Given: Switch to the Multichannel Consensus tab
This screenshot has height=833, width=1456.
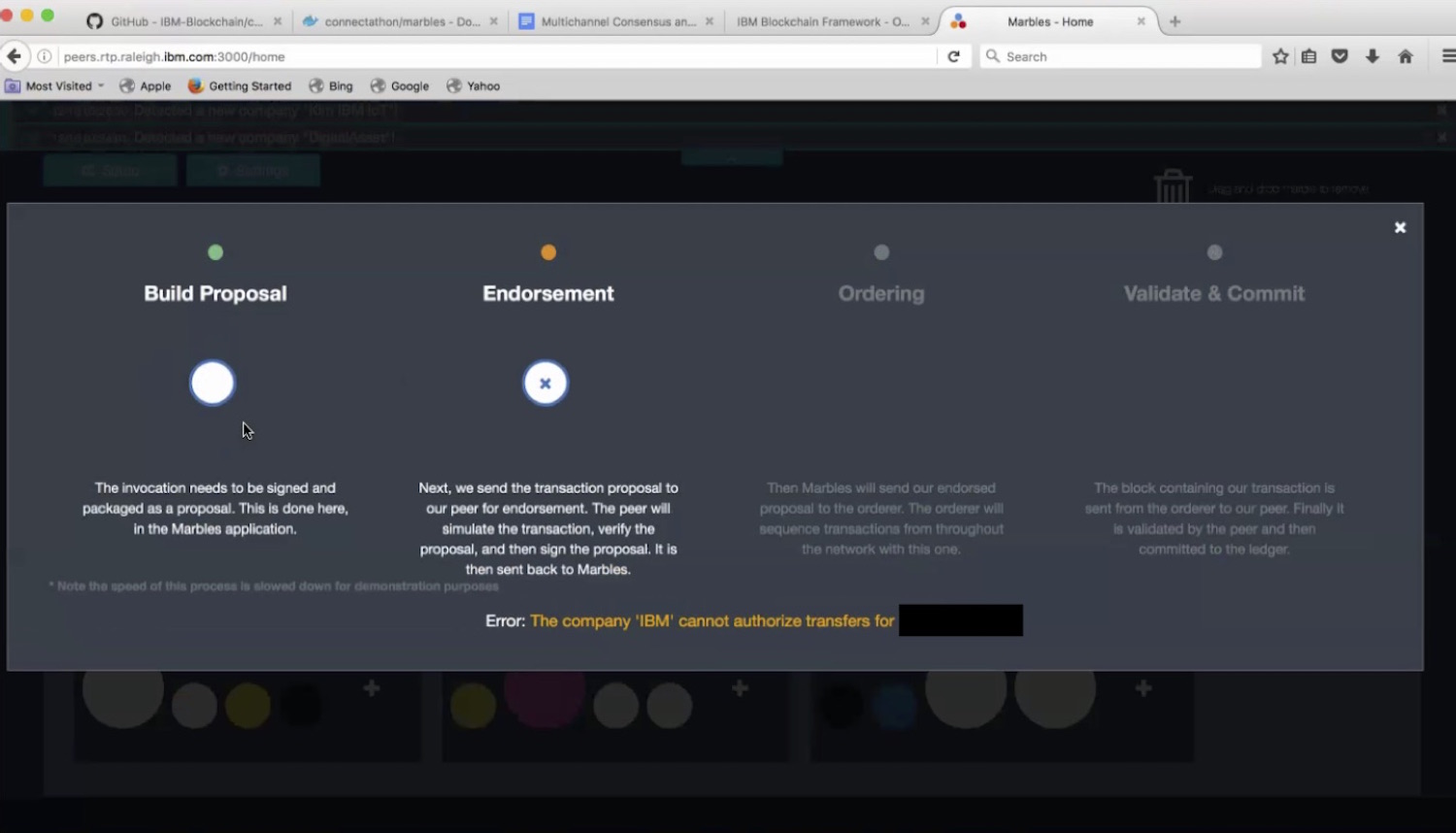Looking at the screenshot, I should click(x=616, y=21).
